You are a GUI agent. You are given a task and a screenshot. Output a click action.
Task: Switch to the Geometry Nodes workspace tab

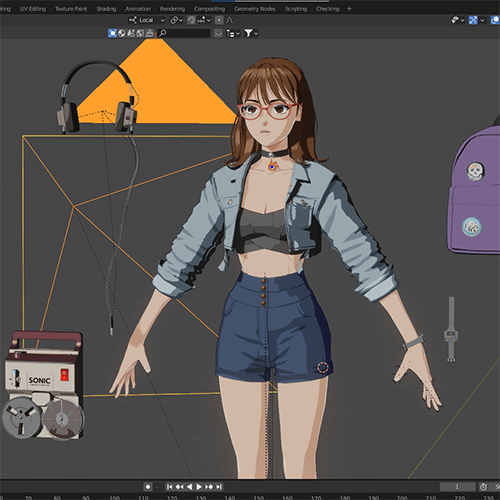(255, 9)
